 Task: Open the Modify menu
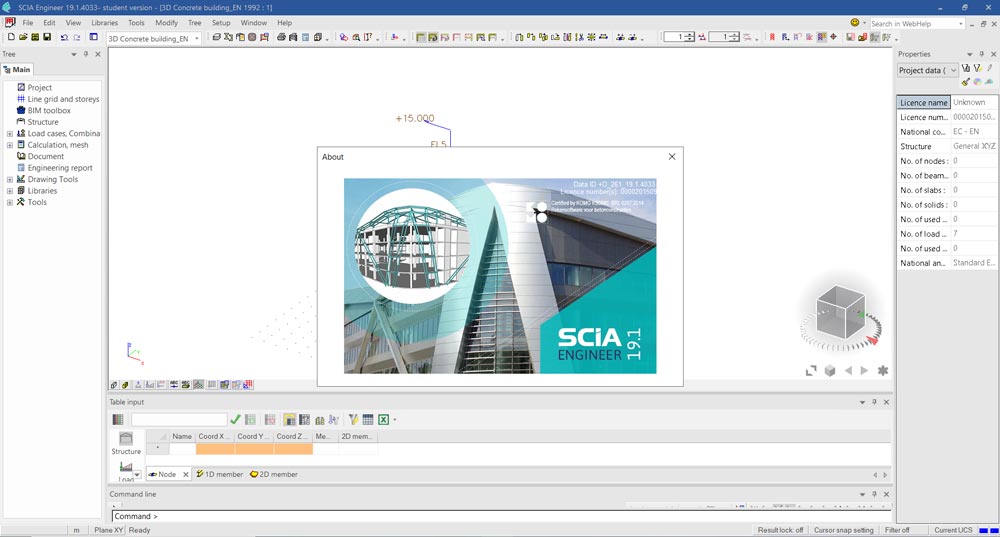(166, 23)
